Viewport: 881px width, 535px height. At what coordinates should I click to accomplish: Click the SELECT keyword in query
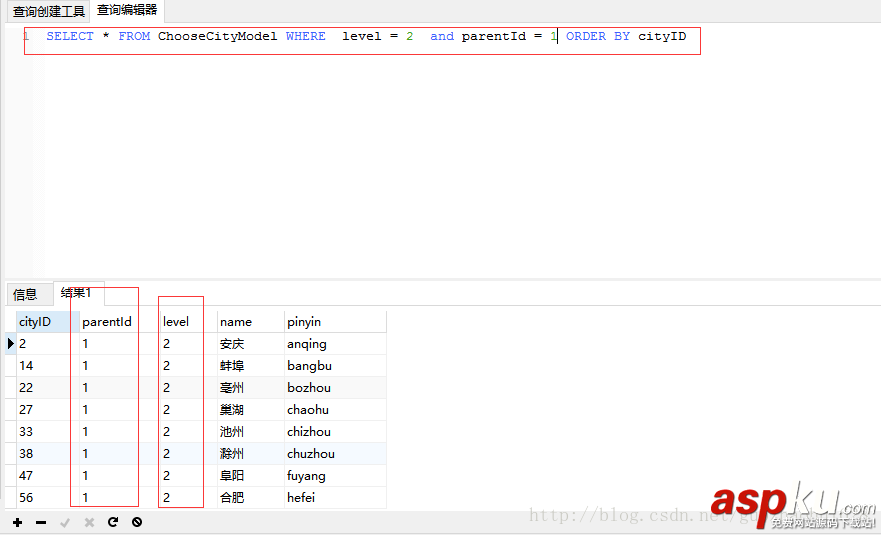pos(70,37)
